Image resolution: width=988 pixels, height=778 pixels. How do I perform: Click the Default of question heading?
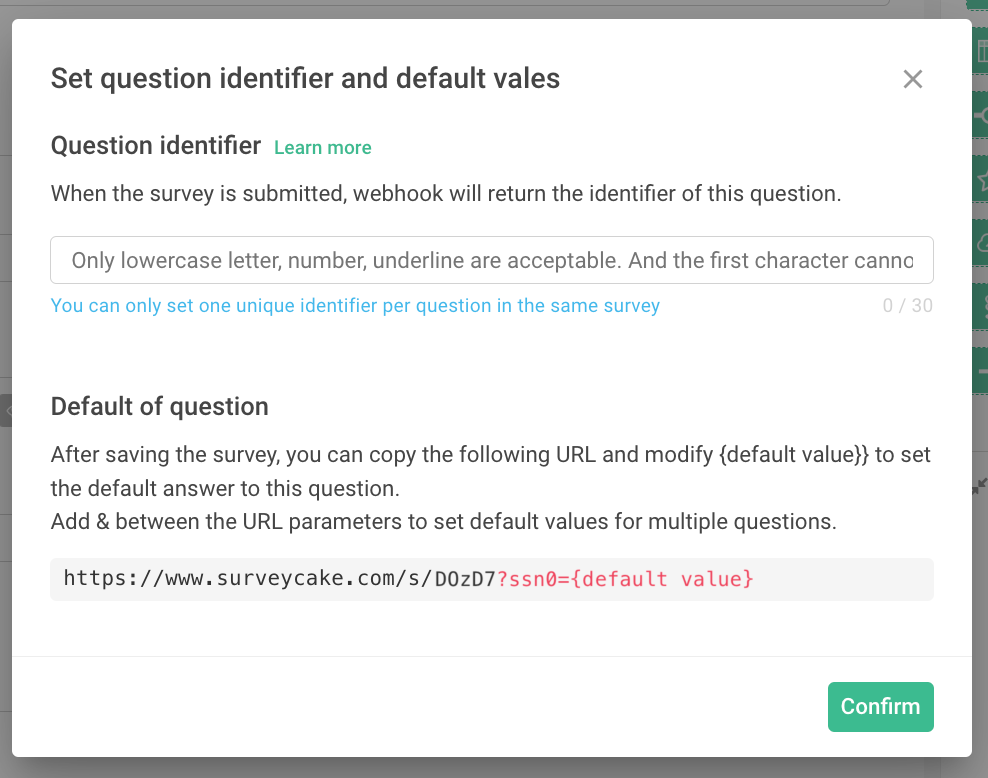(x=159, y=406)
